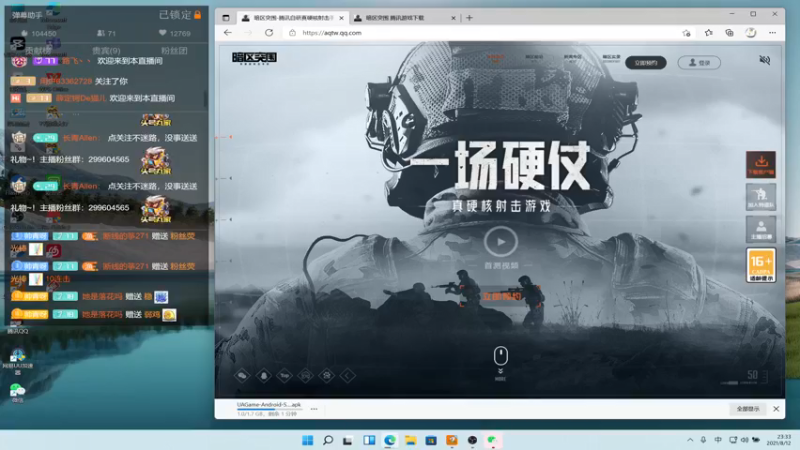
Task: Open the browser settings ellipsis menu
Action: click(x=772, y=33)
